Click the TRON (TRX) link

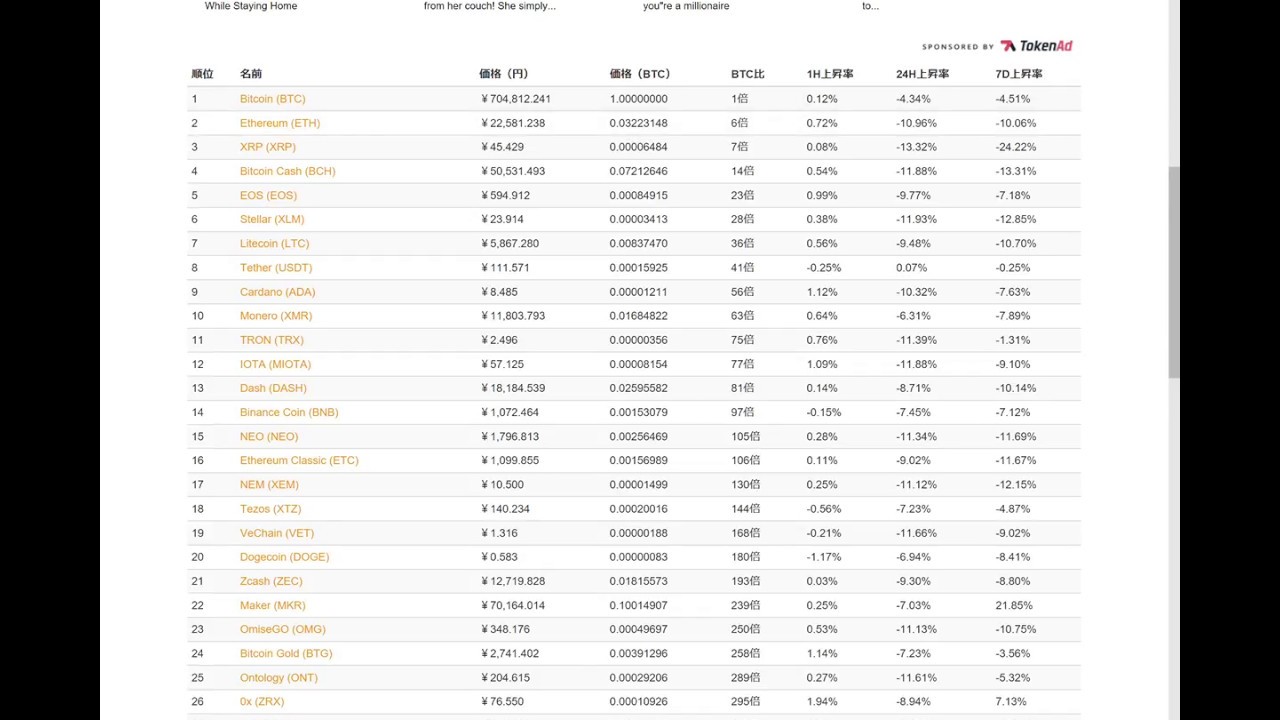click(271, 340)
